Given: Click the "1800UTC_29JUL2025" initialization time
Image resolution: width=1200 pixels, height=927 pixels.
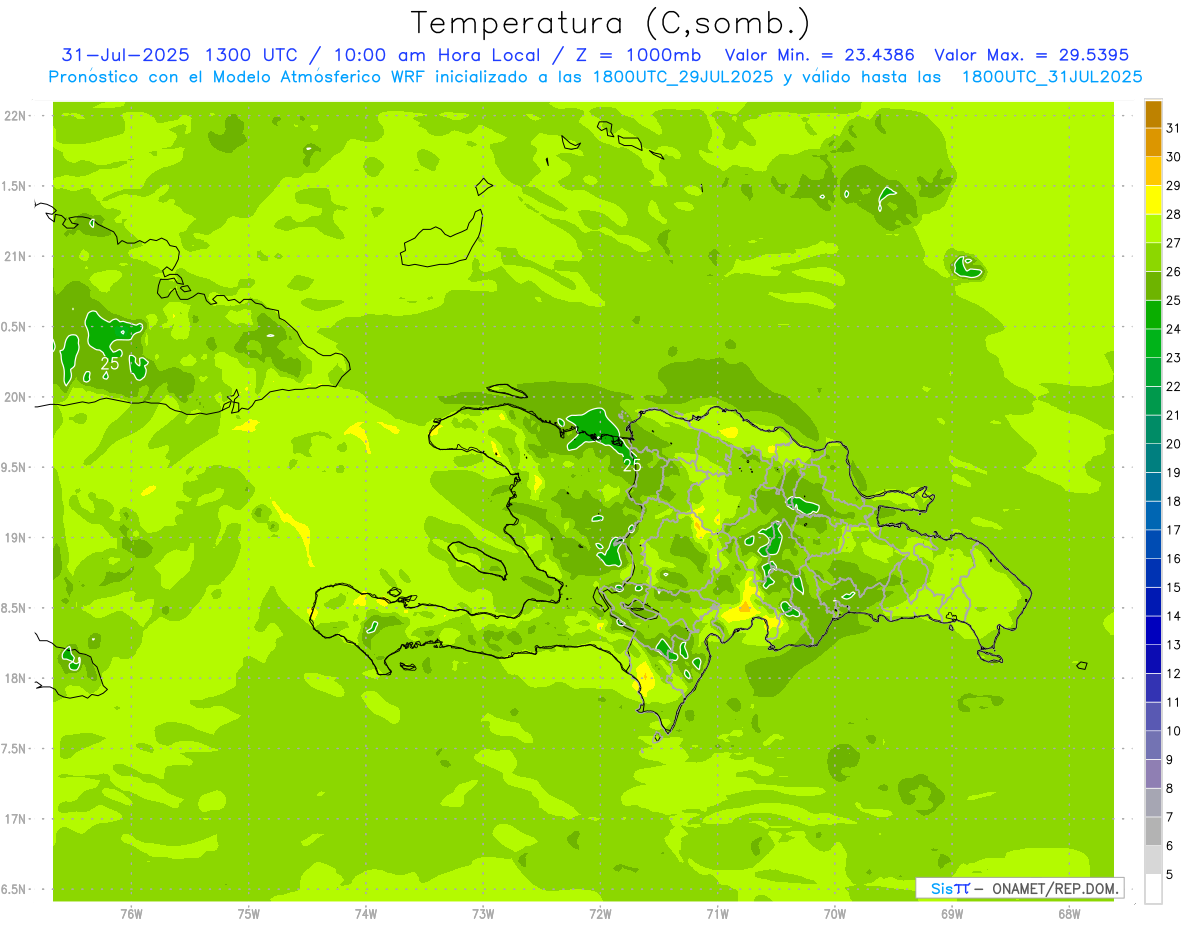Looking at the screenshot, I should (x=683, y=77).
